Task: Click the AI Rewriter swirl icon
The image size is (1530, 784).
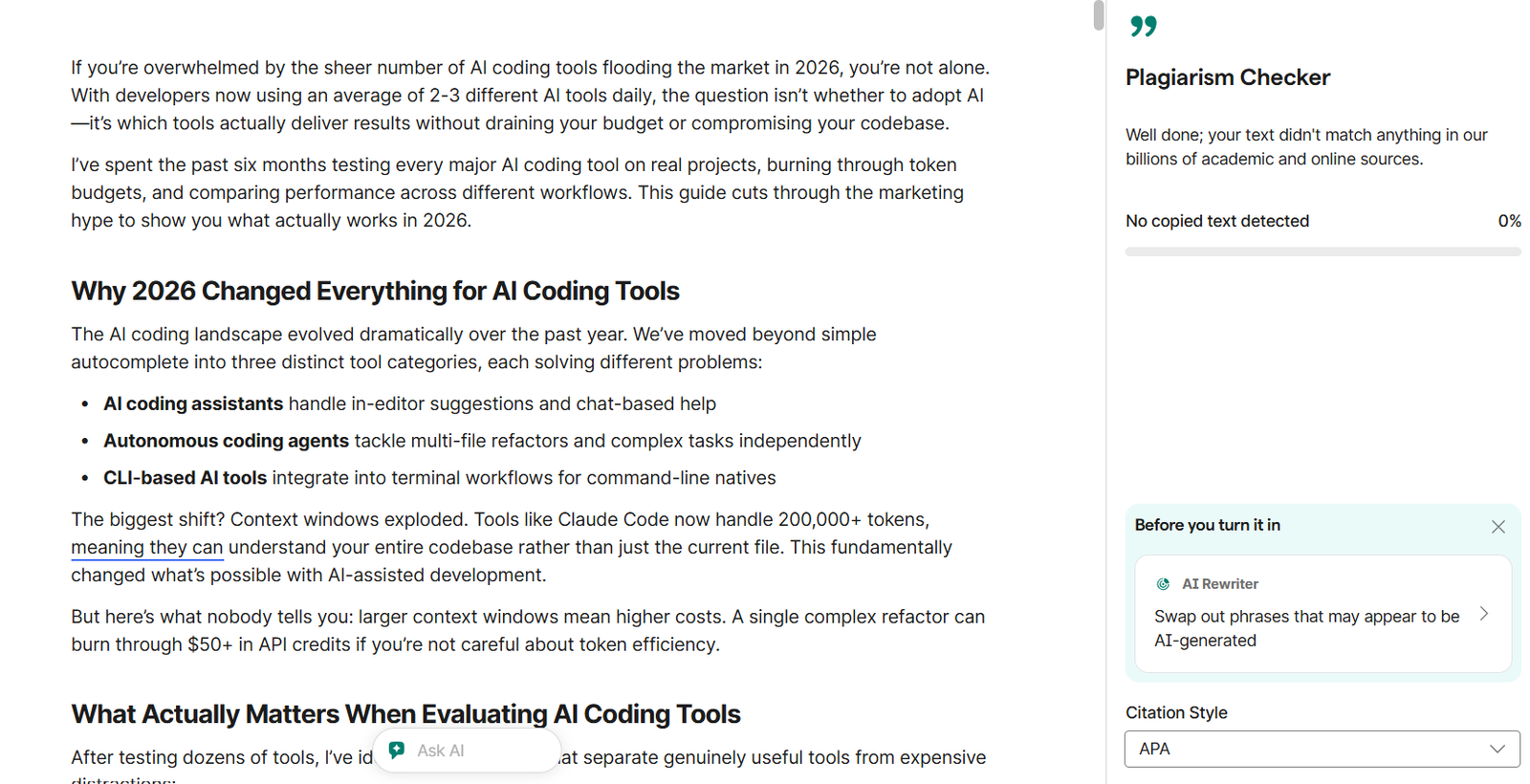Action: pyautogui.click(x=1163, y=584)
